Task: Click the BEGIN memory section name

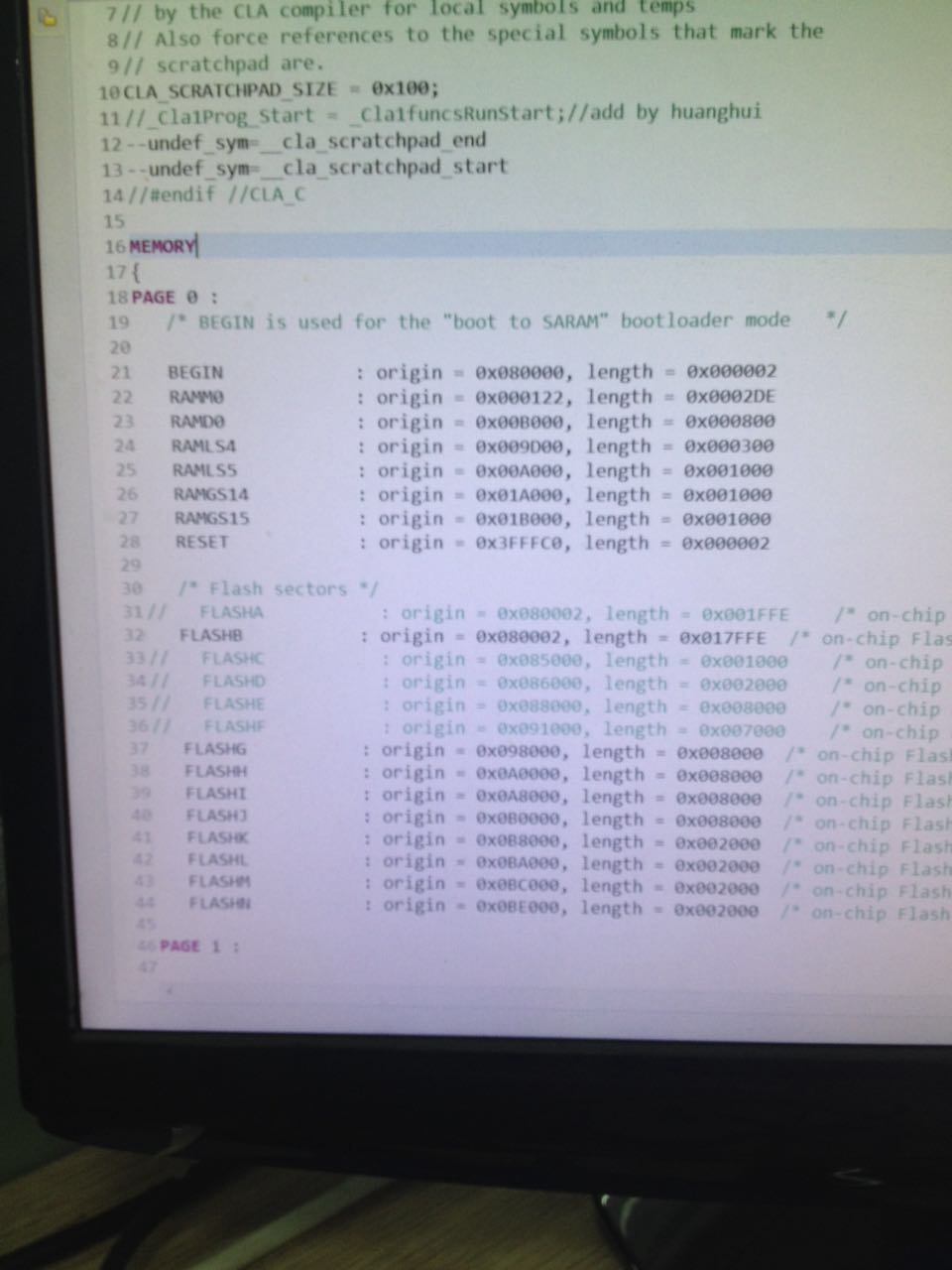Action: coord(195,372)
